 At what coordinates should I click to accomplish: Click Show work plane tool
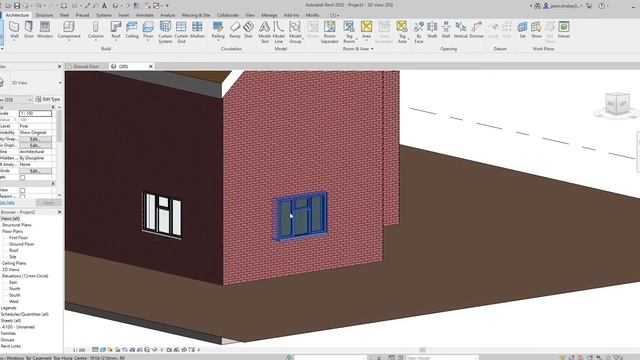click(536, 30)
